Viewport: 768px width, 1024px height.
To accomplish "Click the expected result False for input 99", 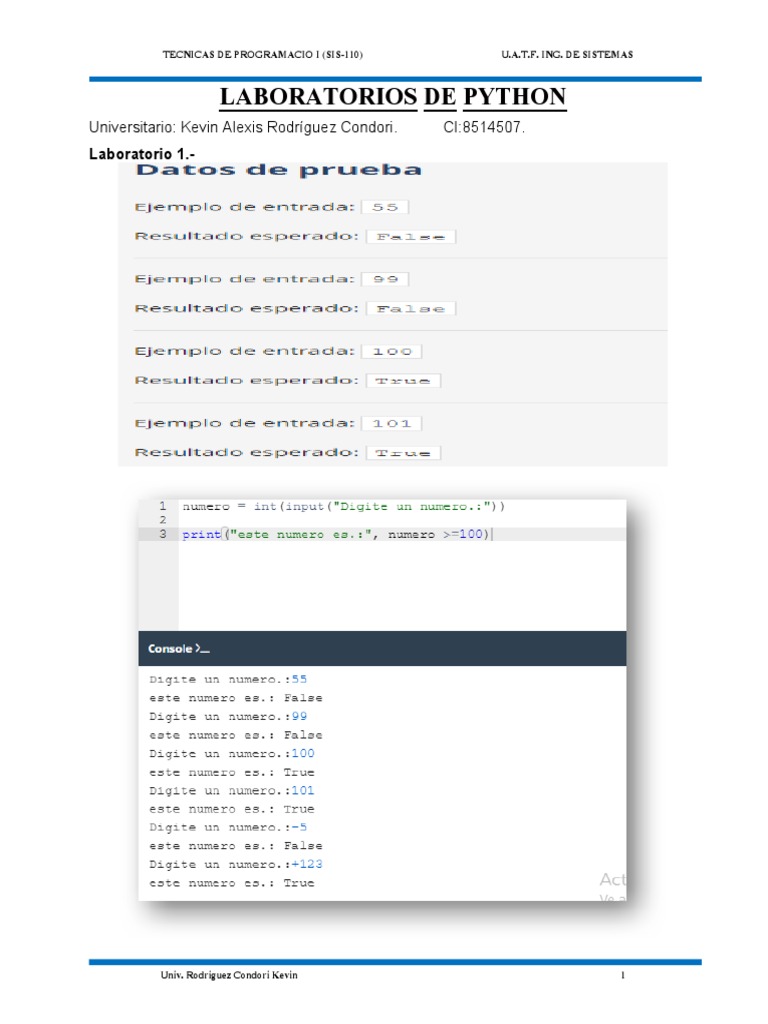I will point(411,308).
